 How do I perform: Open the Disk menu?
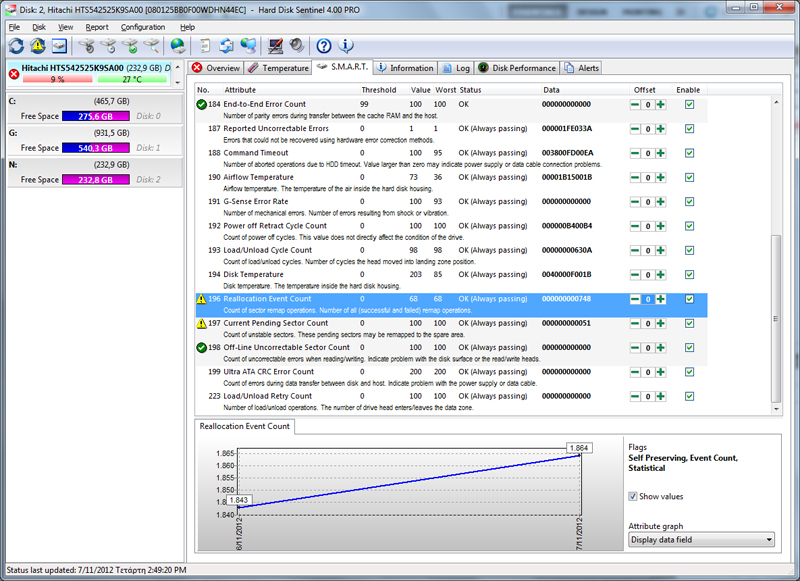pyautogui.click(x=39, y=27)
